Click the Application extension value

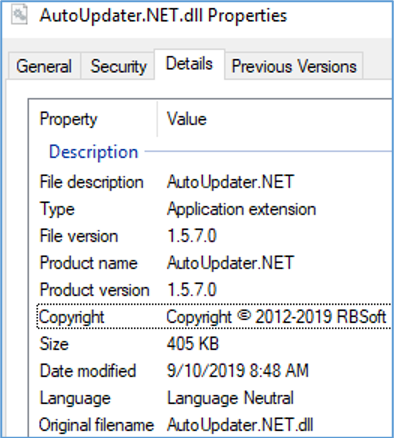click(x=242, y=210)
